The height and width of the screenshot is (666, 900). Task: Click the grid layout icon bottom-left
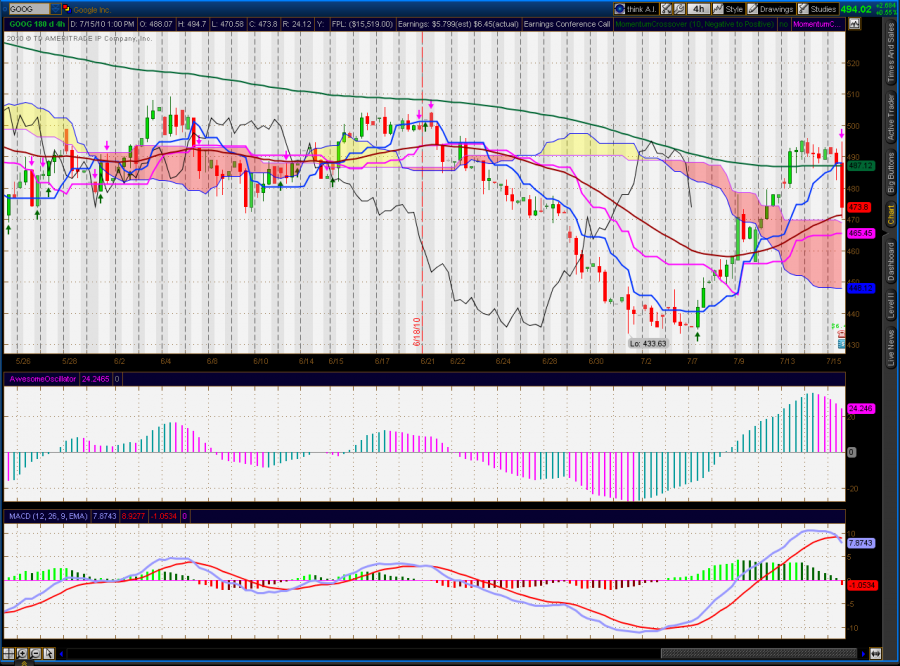click(9, 653)
